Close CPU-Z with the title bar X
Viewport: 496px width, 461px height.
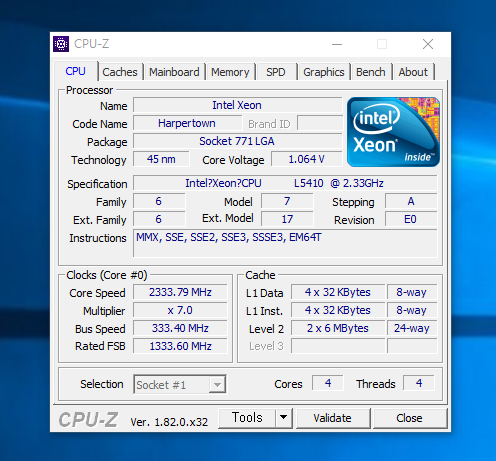(428, 44)
